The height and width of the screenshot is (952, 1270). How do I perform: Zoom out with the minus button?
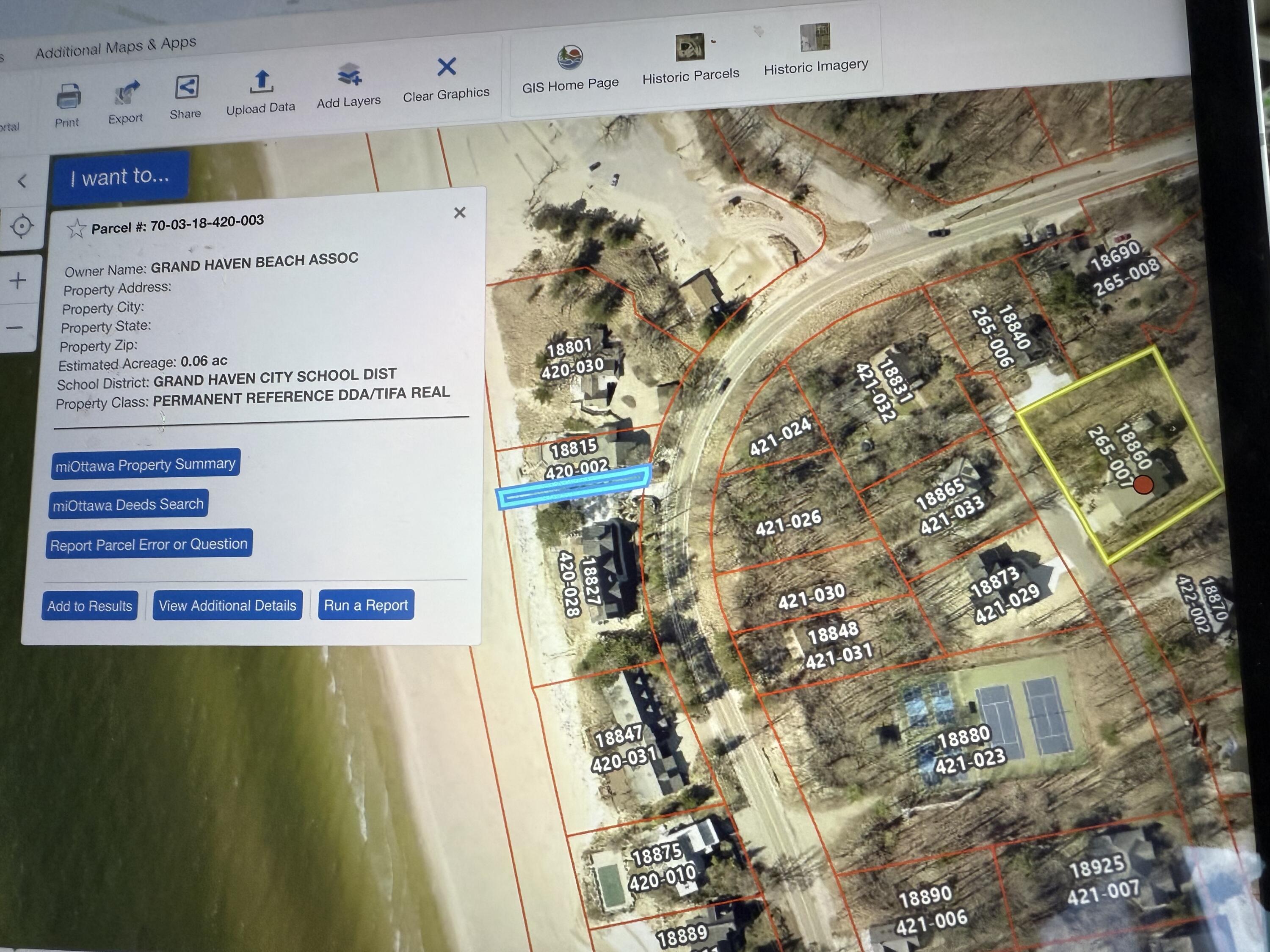[x=15, y=327]
